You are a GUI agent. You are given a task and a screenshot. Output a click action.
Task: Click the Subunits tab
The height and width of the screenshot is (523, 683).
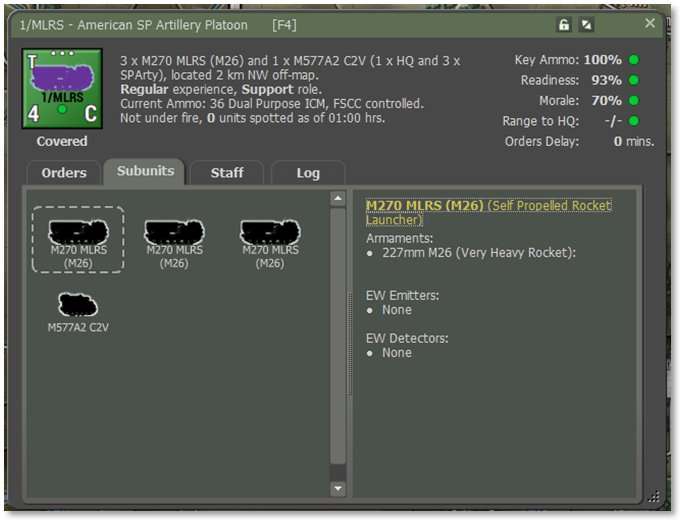145,171
